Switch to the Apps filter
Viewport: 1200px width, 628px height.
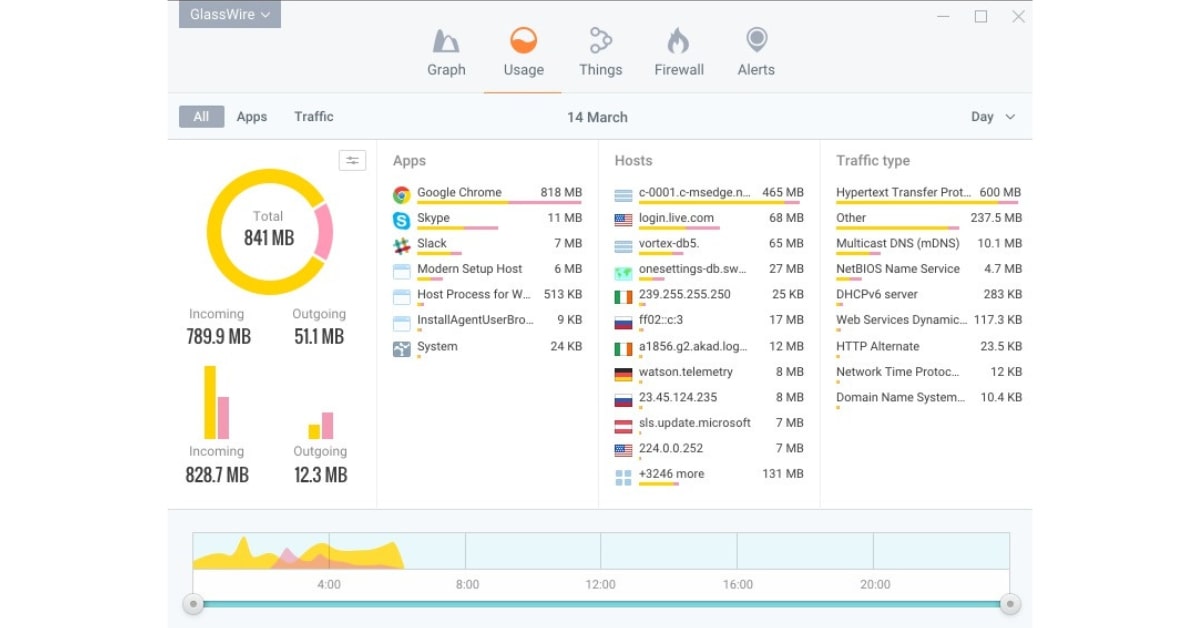coord(252,117)
